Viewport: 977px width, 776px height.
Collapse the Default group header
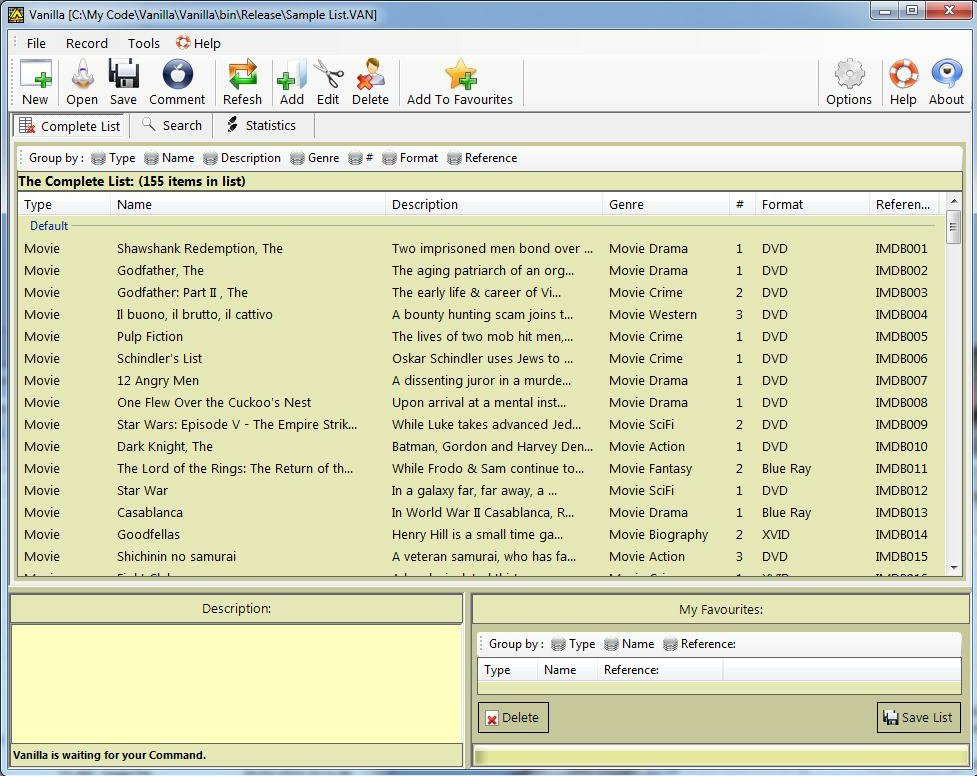(49, 226)
